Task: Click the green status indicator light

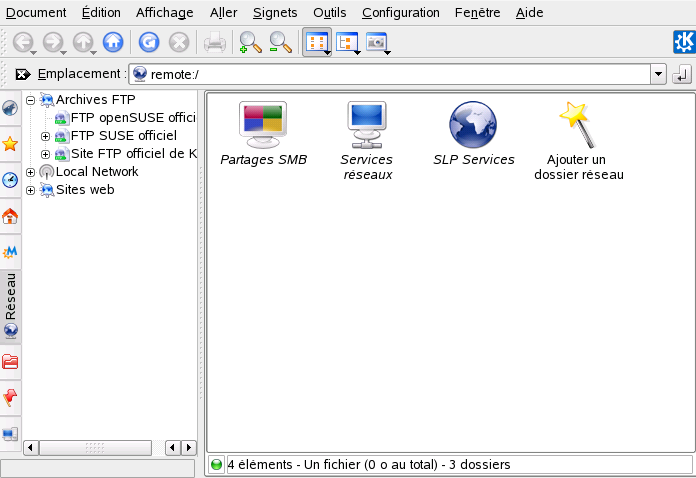Action: [217, 465]
